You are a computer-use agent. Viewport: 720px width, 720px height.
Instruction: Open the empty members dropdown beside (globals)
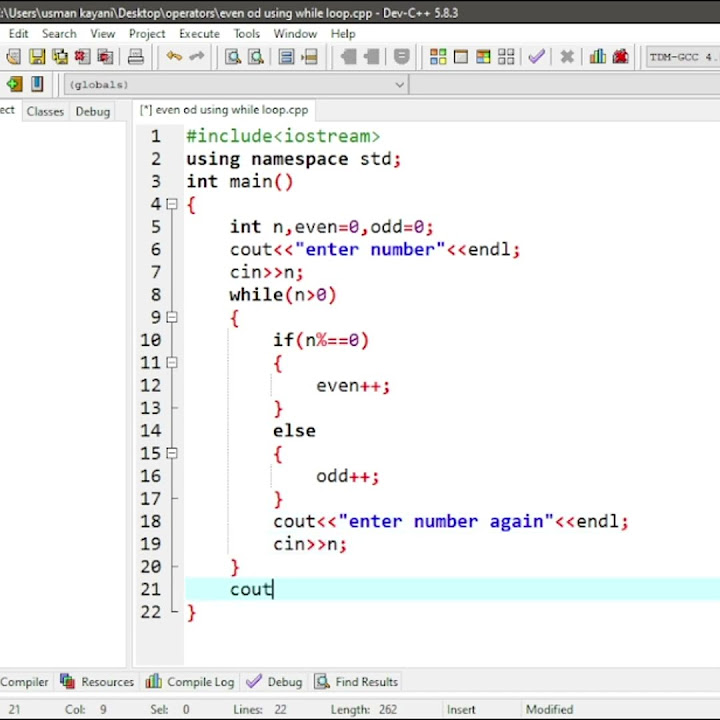tap(565, 85)
